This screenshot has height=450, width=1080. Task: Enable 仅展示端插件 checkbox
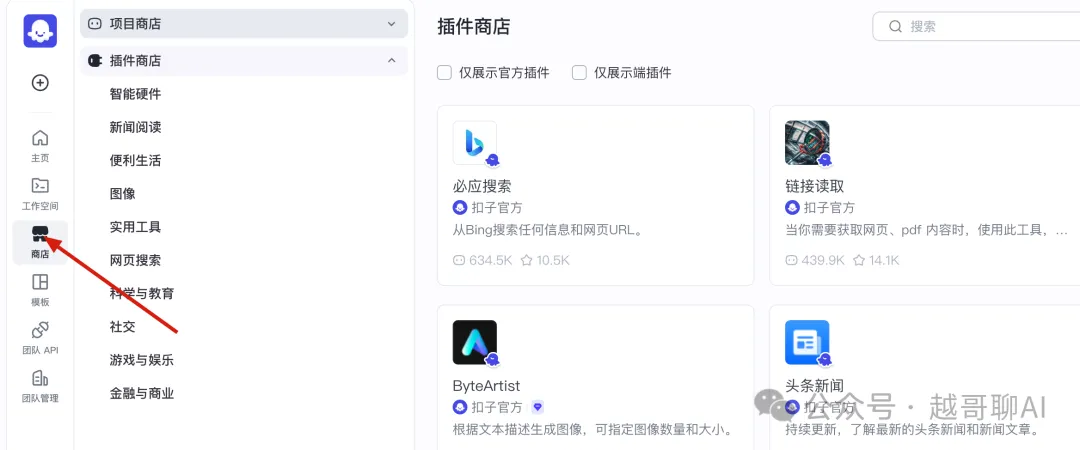579,72
